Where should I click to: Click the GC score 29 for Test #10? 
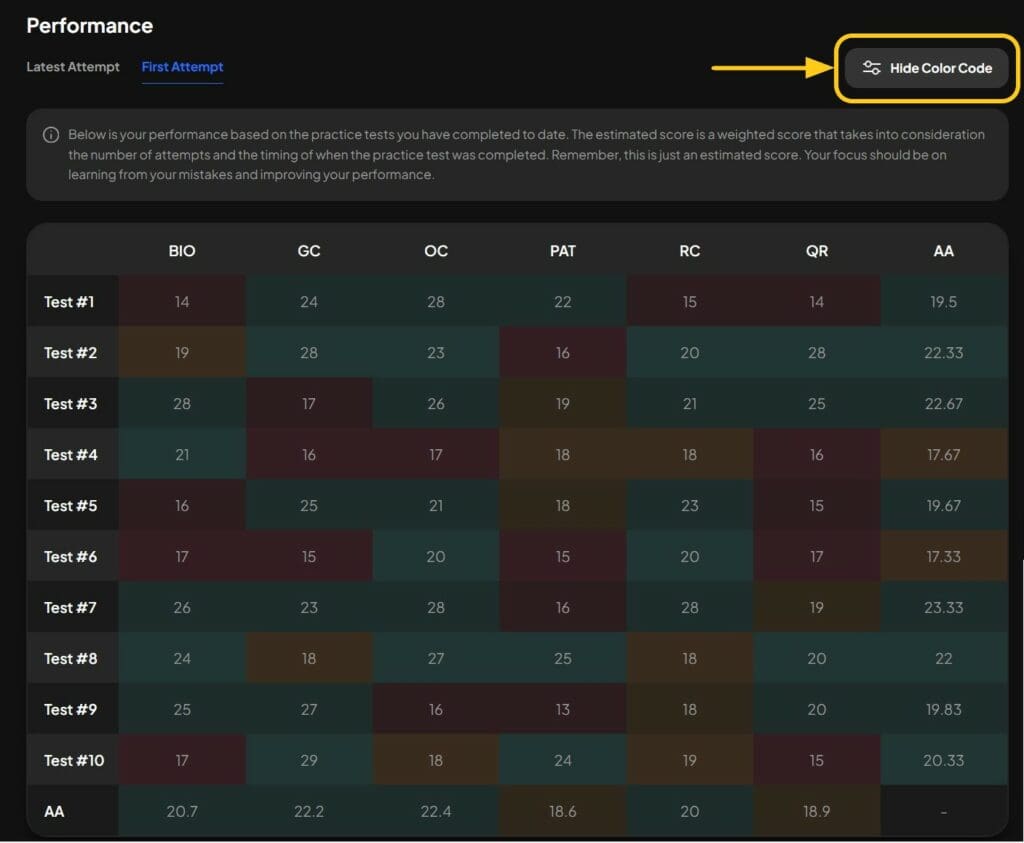point(308,760)
